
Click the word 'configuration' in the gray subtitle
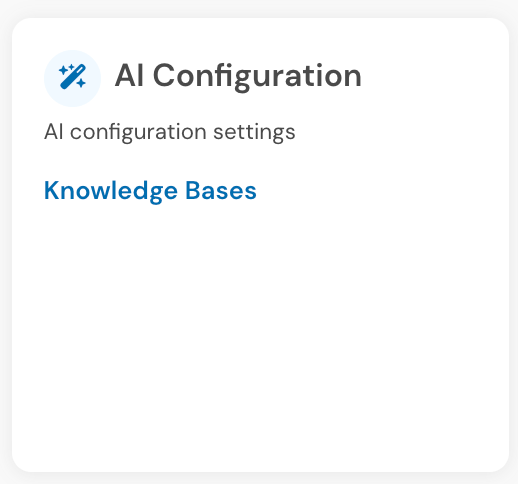138,133
